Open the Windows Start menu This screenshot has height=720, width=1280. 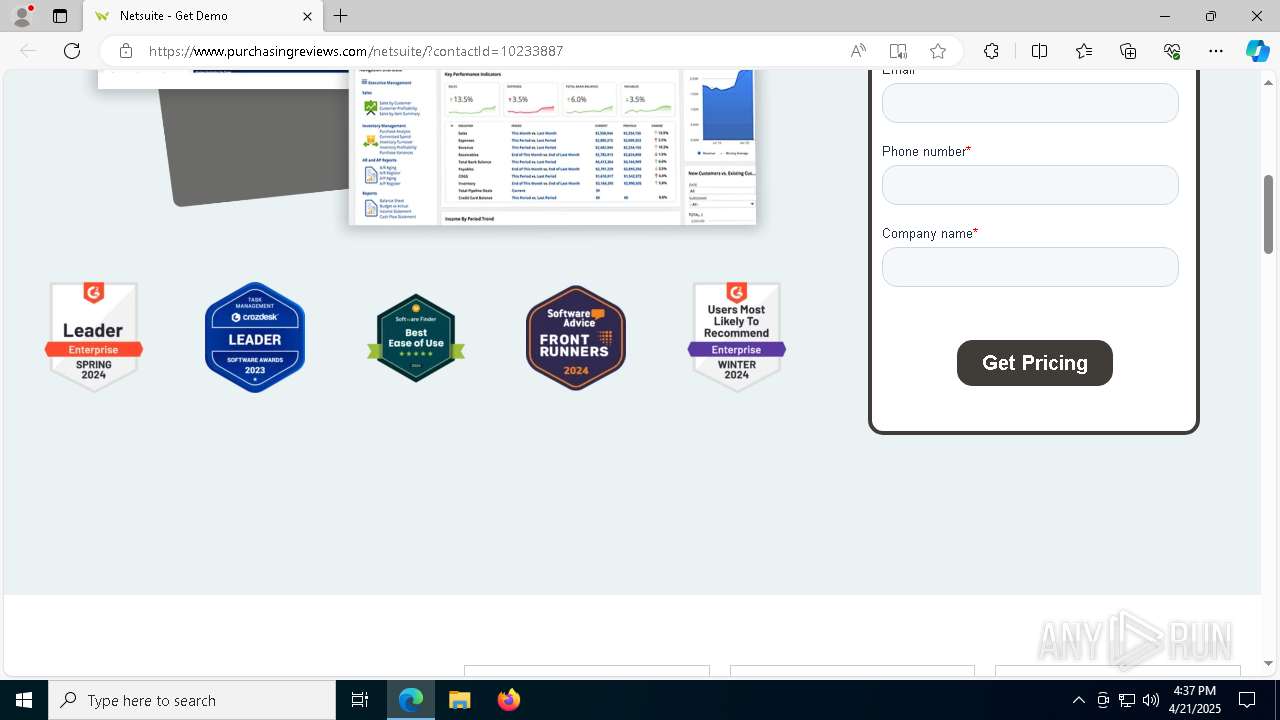[24, 700]
